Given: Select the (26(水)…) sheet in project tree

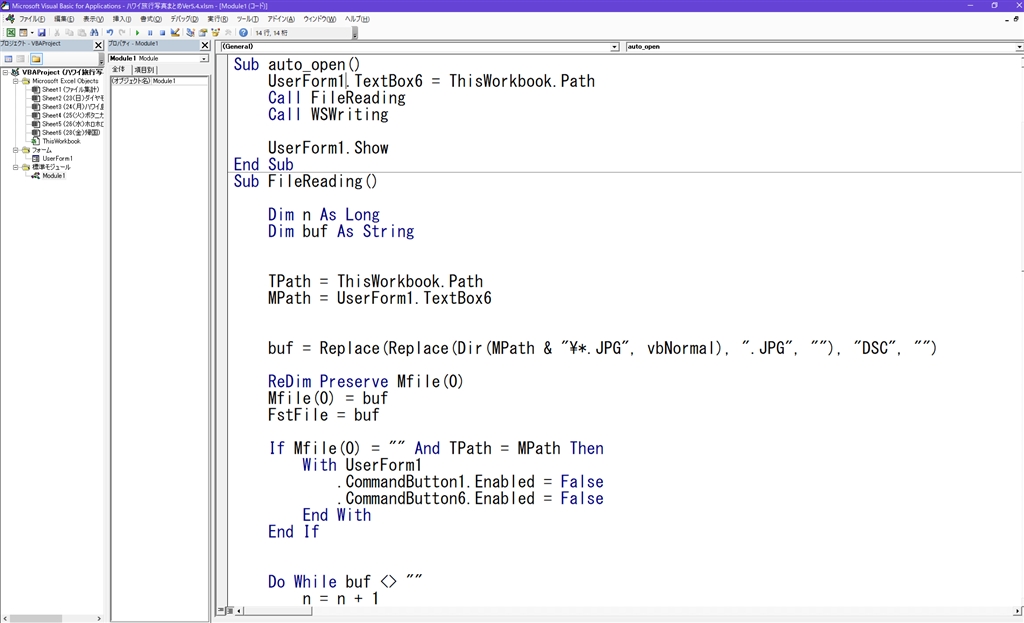Looking at the screenshot, I should [x=67, y=124].
